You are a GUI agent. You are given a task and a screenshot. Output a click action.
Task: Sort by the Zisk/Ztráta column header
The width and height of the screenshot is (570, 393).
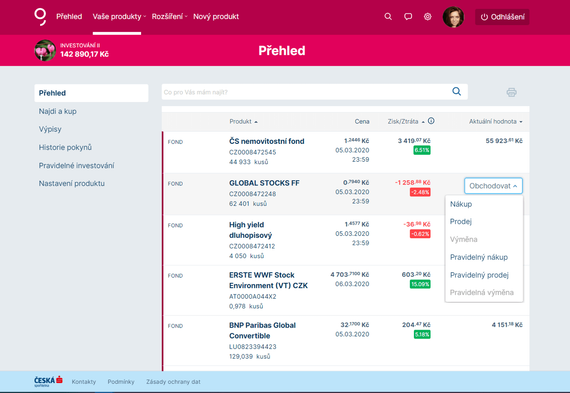(x=406, y=121)
